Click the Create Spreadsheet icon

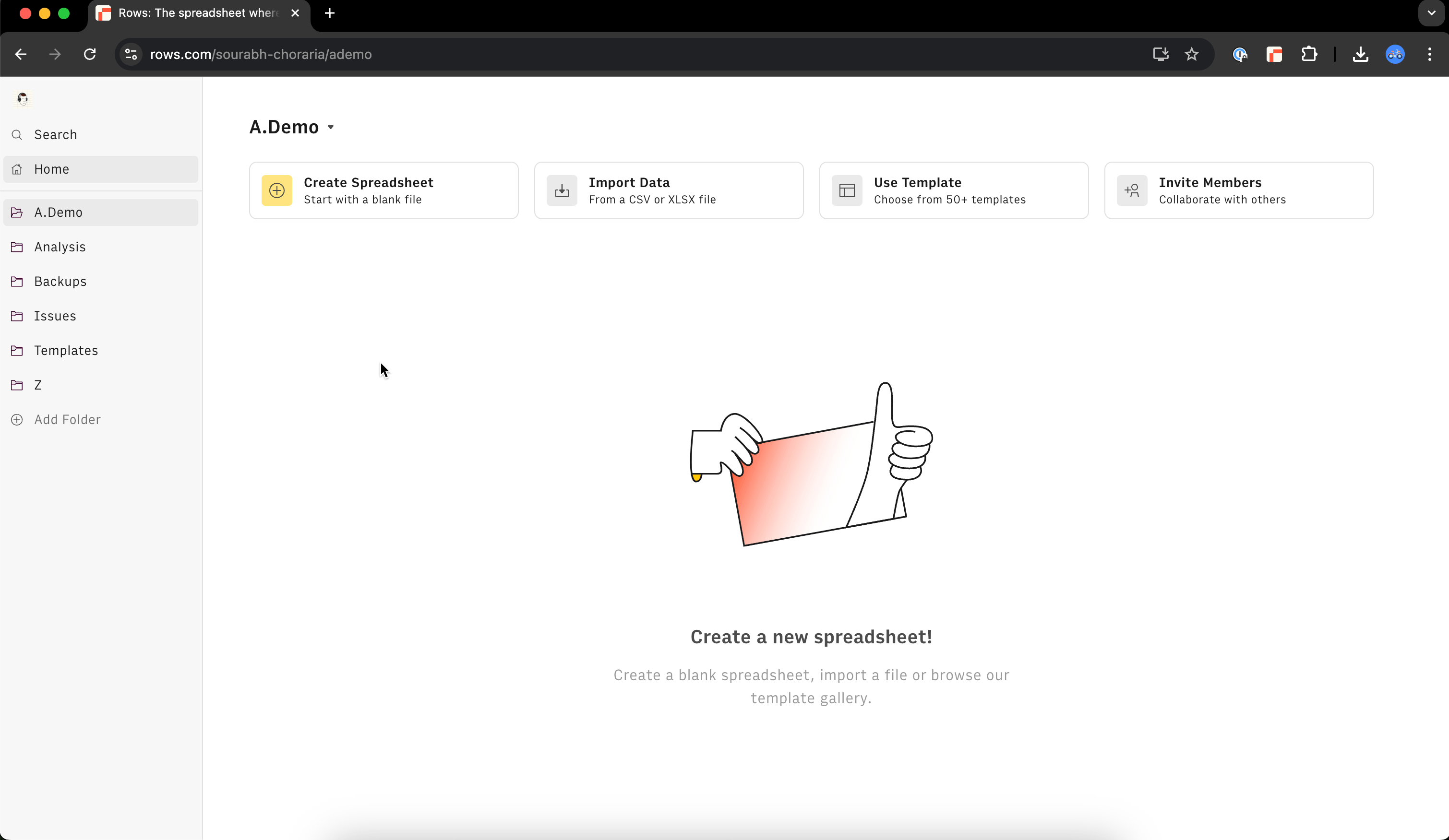276,190
